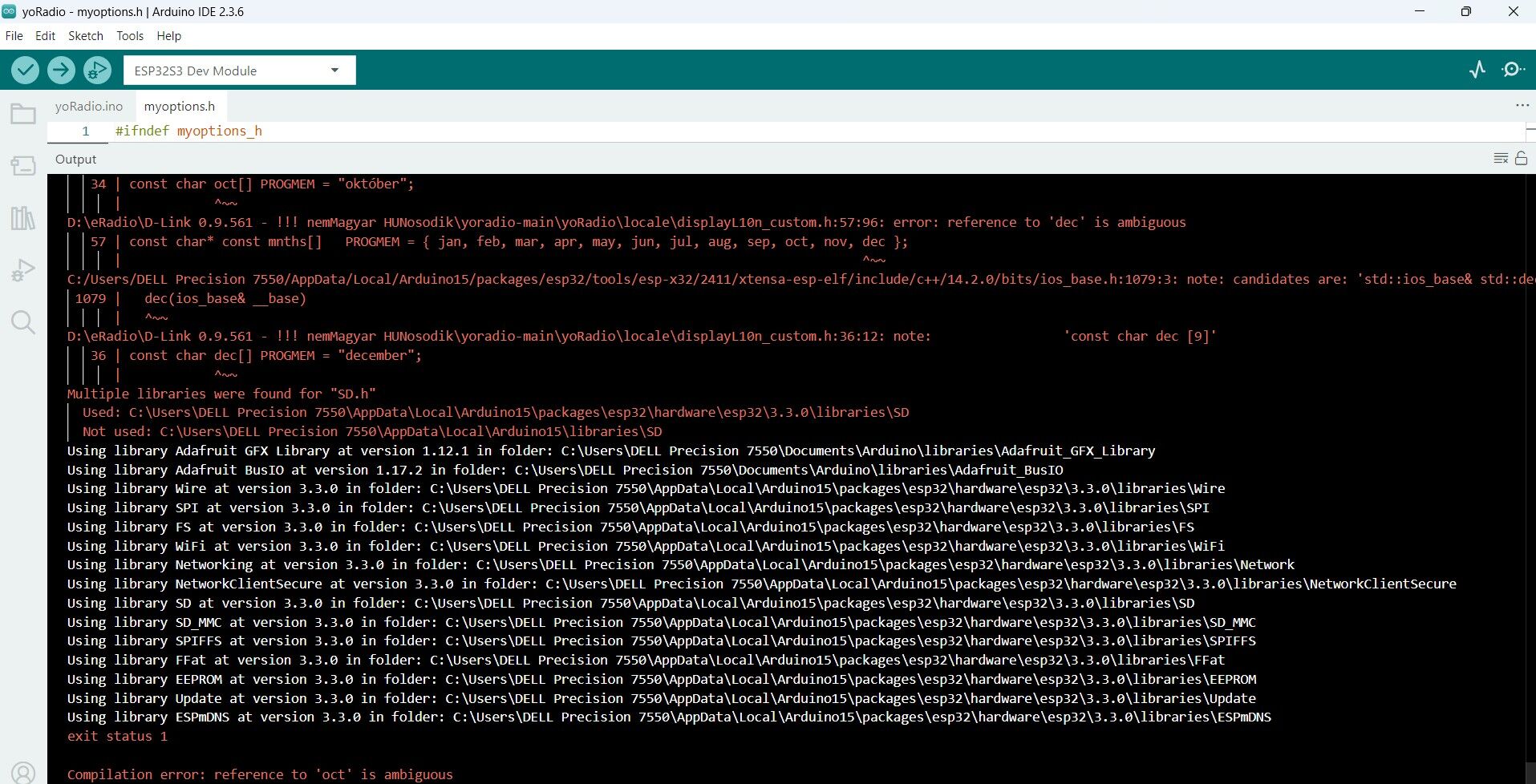Open the File menu

[x=14, y=36]
